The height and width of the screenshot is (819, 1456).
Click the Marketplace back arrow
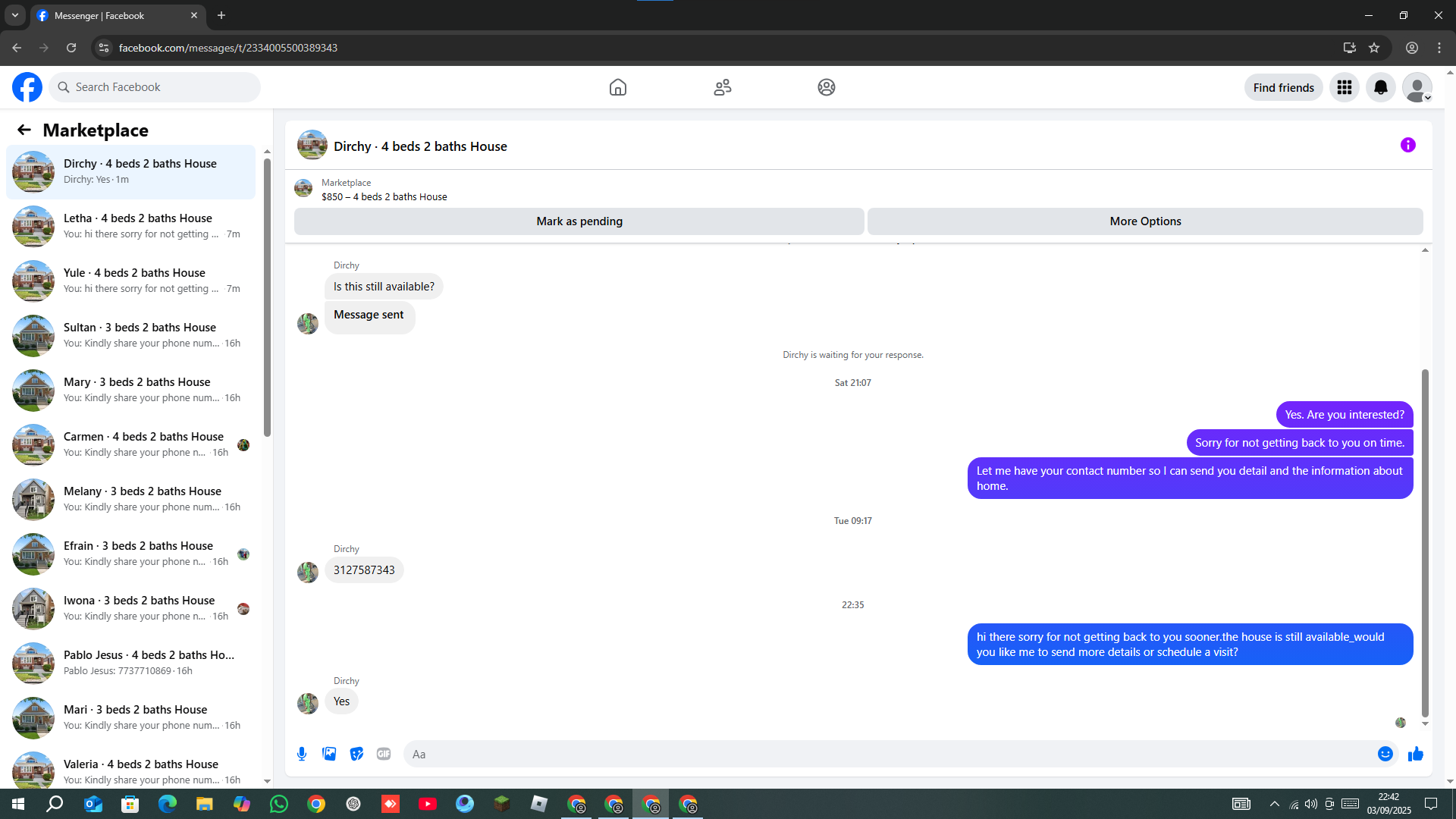[x=24, y=130]
